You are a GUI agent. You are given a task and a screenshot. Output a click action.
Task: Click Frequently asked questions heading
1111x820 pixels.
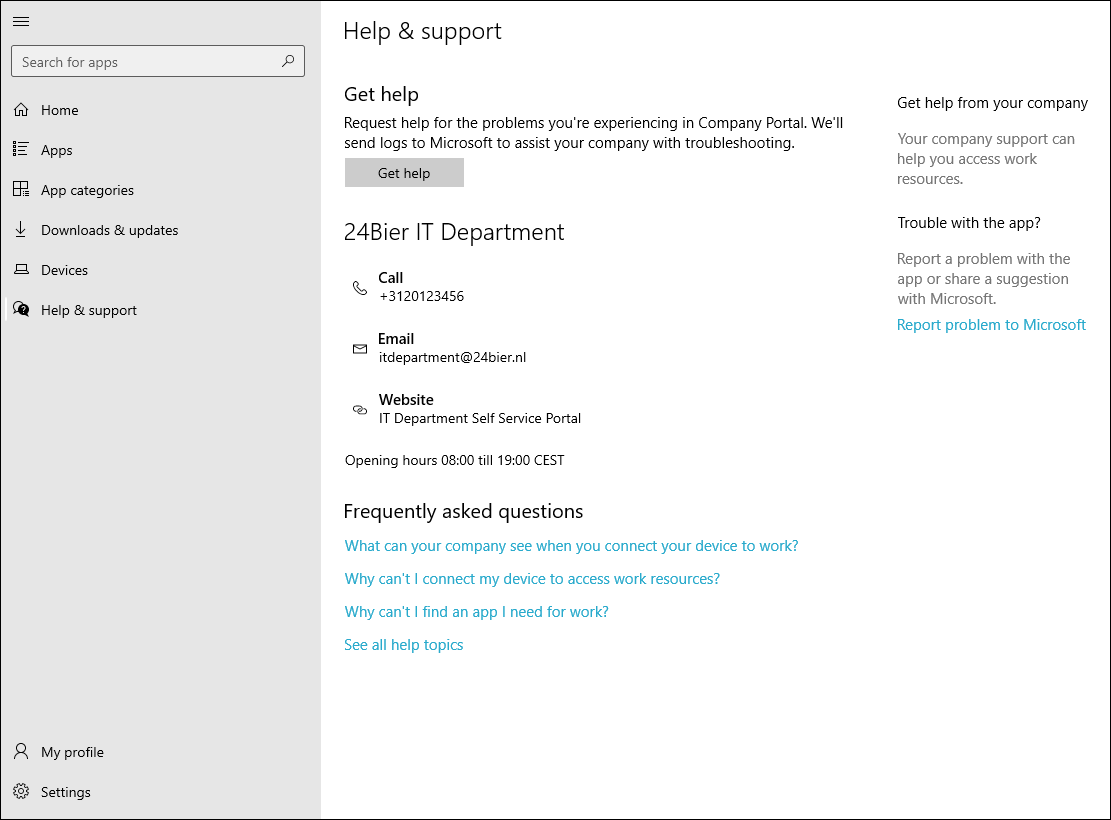(463, 511)
